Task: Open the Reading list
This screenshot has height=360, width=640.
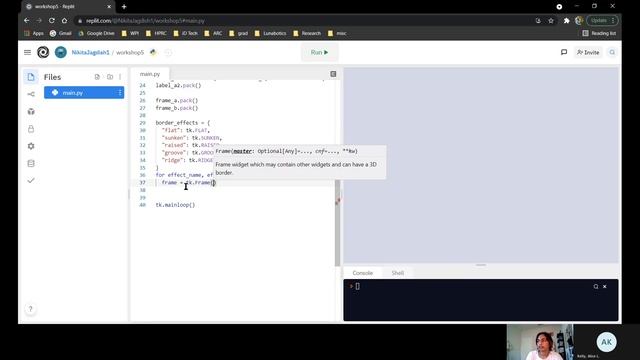Action: pos(599,33)
